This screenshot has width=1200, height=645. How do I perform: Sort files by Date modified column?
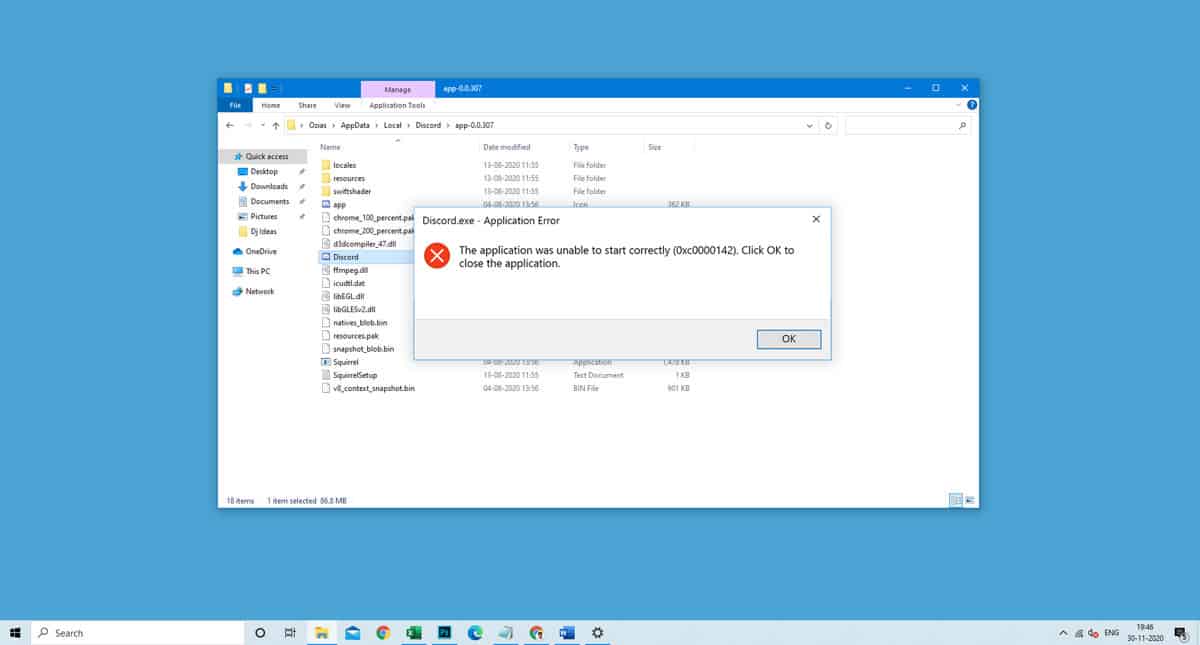click(x=506, y=147)
